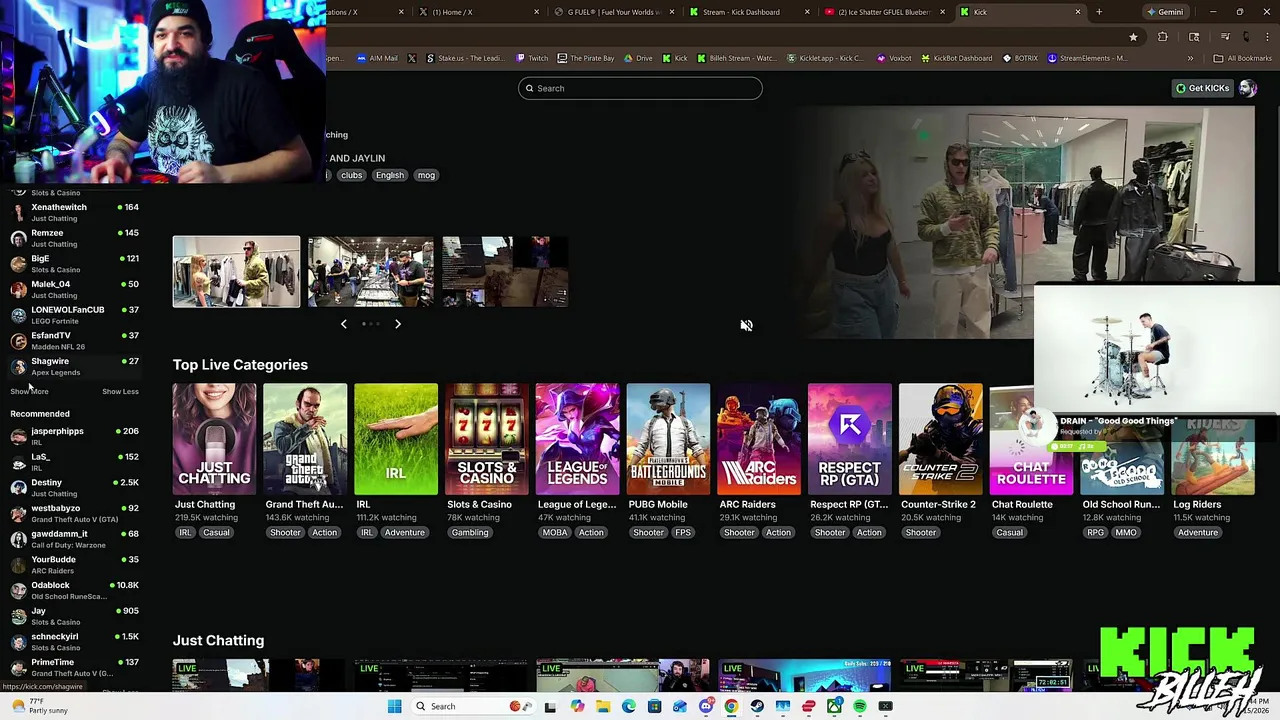Open the Respect RP (GTA) category card
The width and height of the screenshot is (1280, 720).
click(850, 439)
